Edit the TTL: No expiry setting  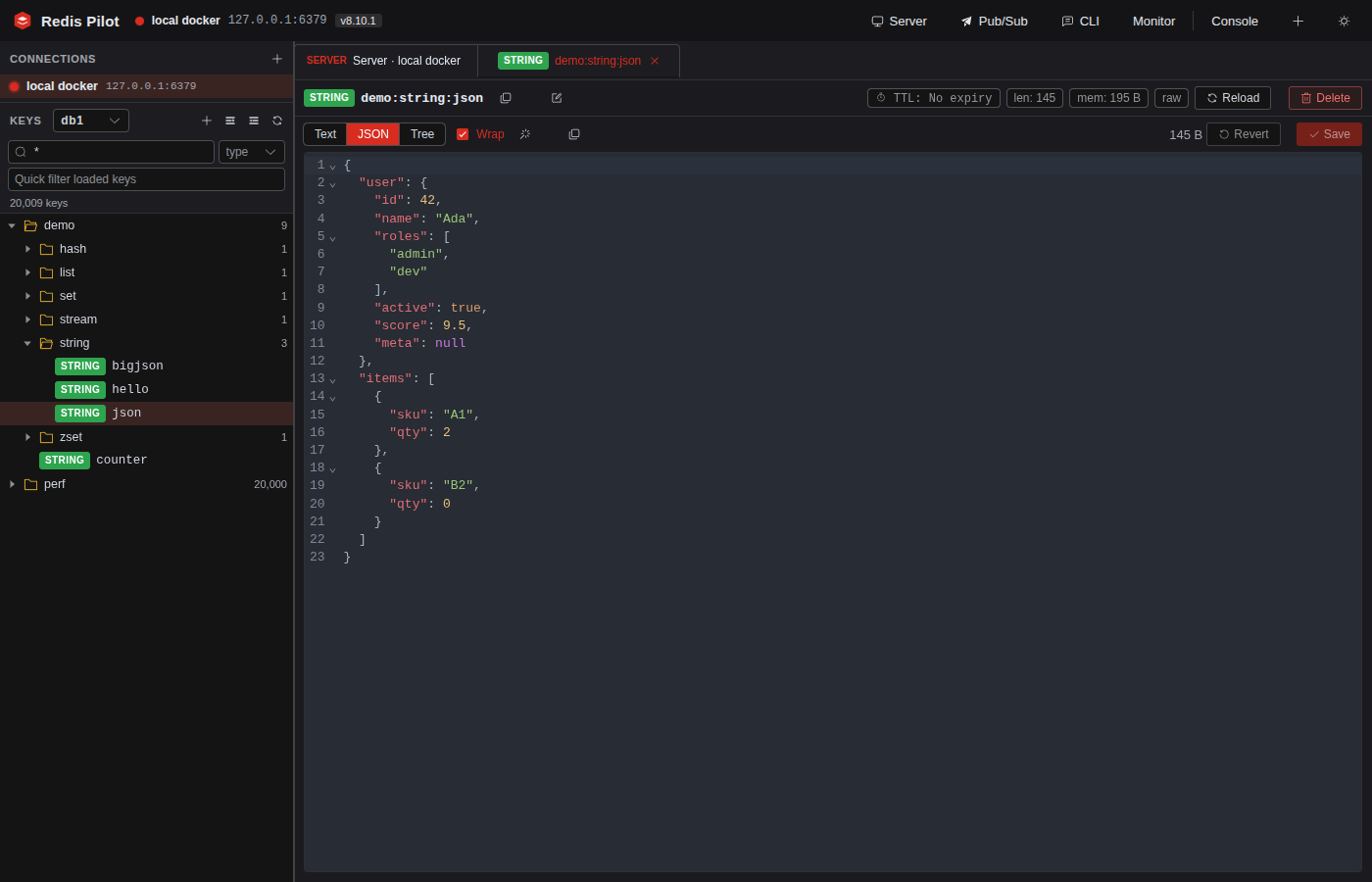[934, 98]
